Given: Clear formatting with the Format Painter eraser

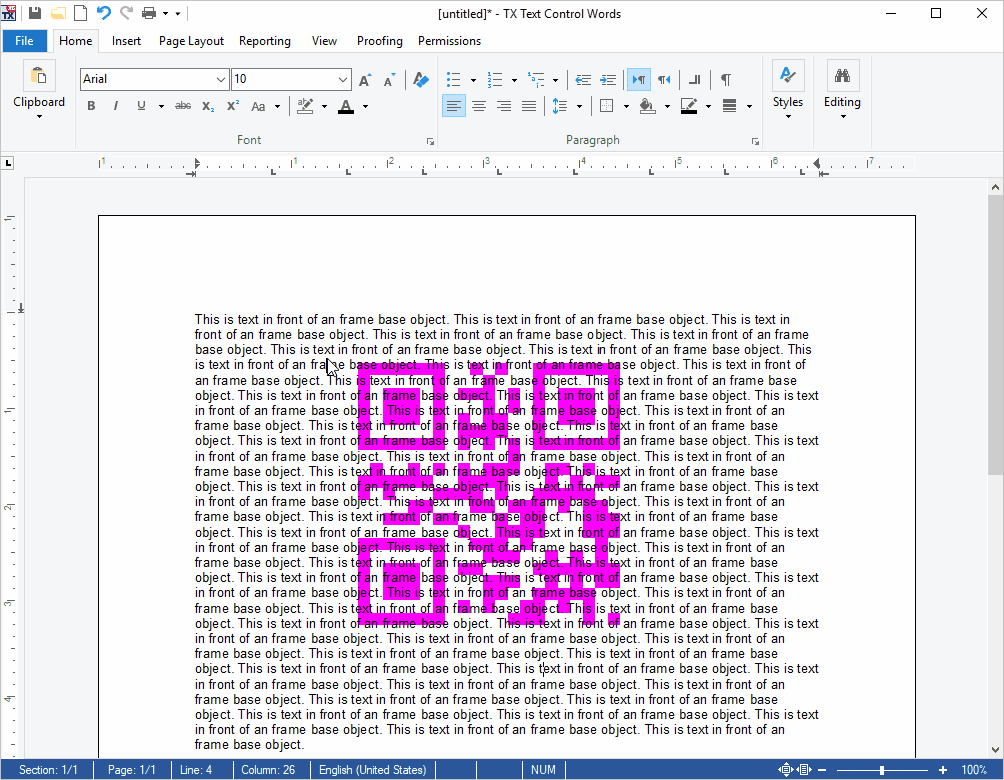Looking at the screenshot, I should 420,79.
